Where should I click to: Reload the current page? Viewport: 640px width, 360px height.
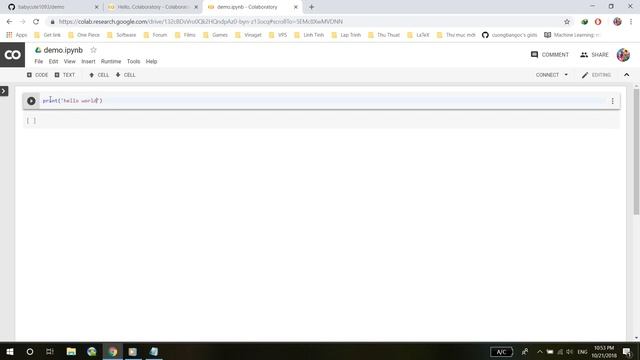tap(36, 22)
